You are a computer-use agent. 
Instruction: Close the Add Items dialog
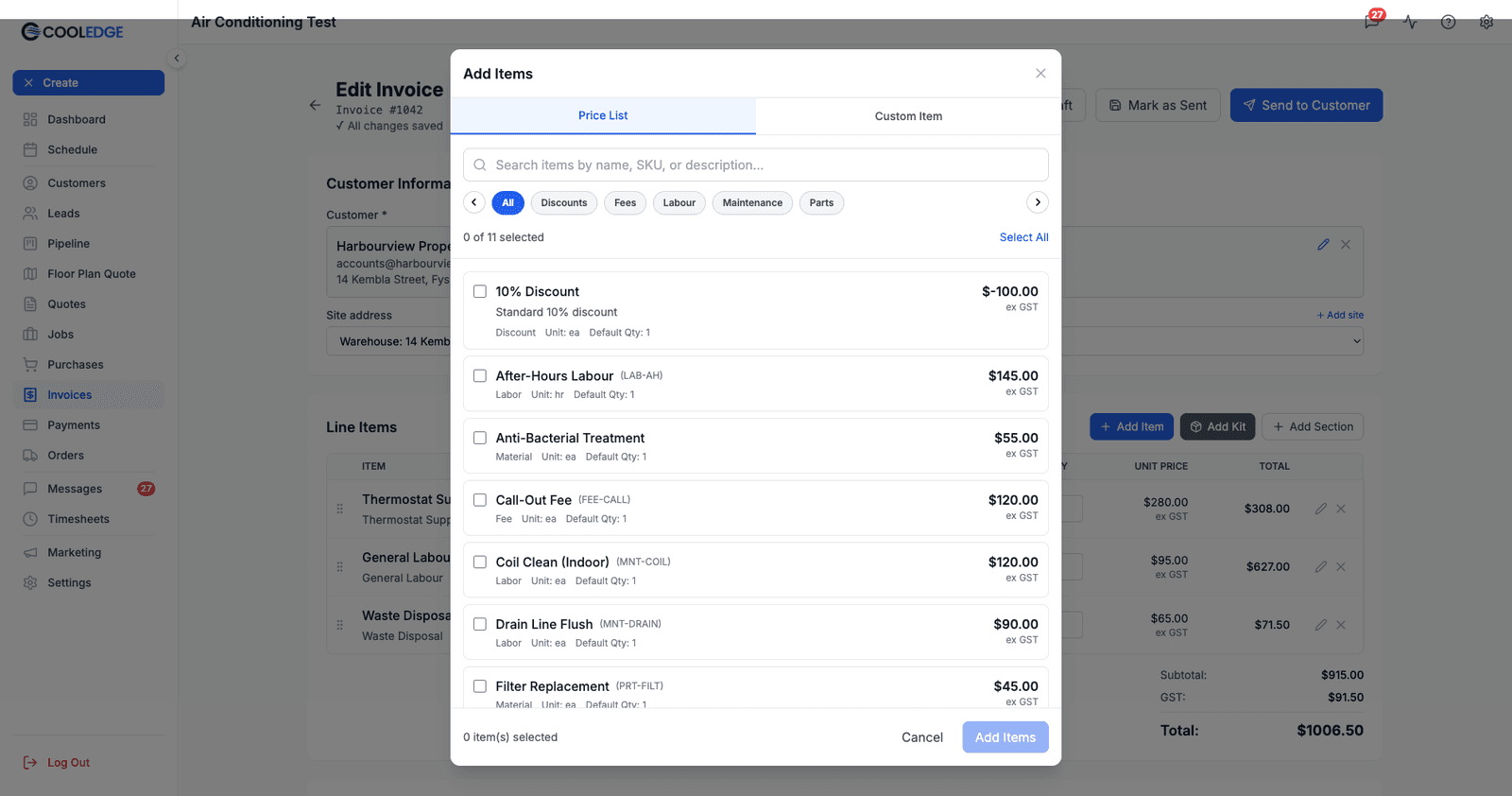coord(1040,74)
